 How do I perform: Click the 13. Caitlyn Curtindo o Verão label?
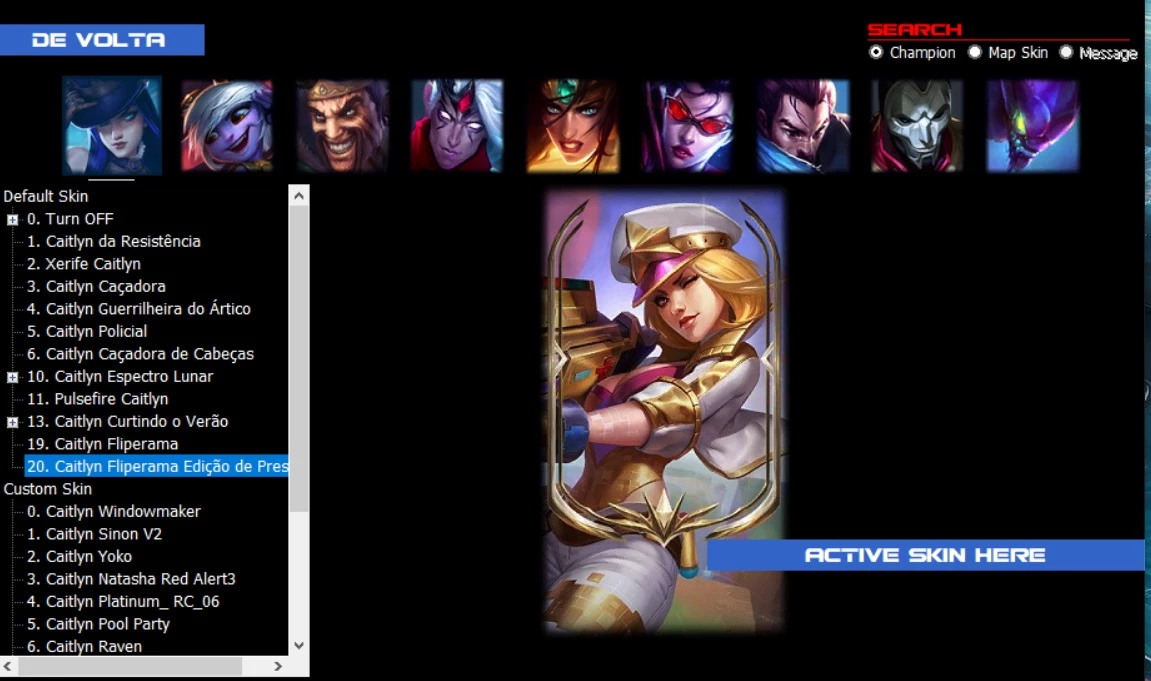[x=128, y=422]
